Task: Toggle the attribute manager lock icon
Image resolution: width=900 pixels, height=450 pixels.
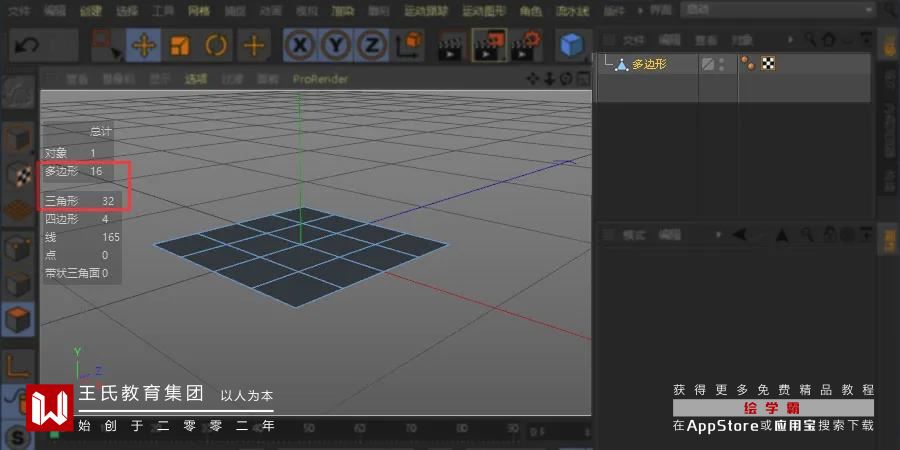Action: (x=829, y=234)
